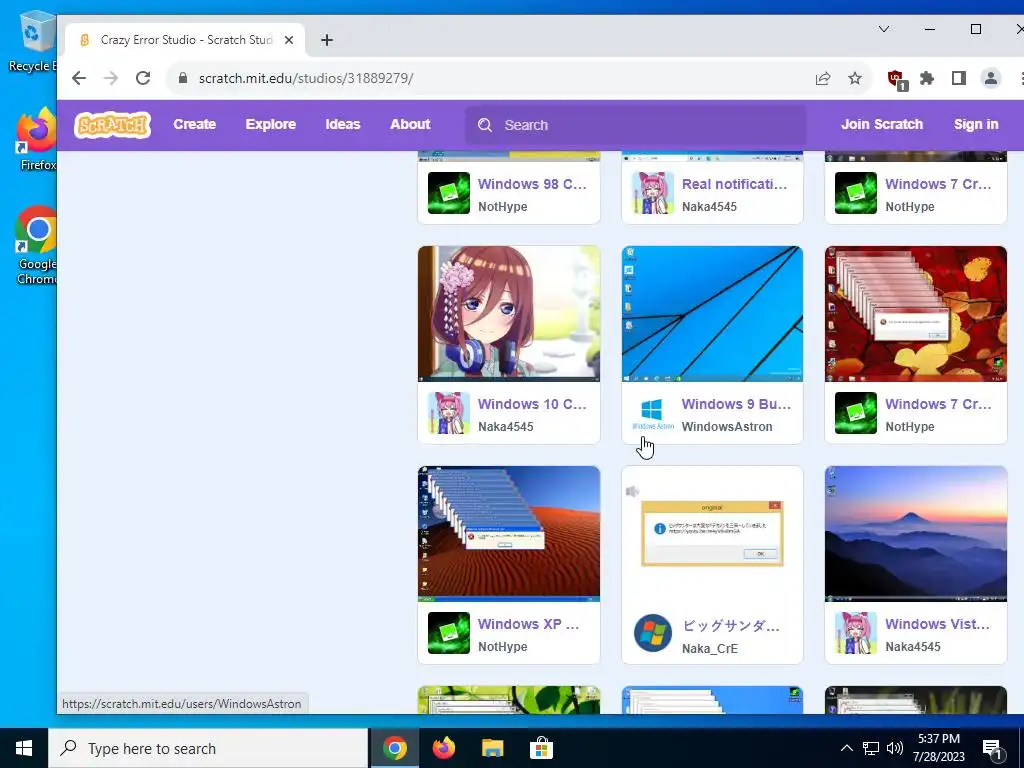Open a new browser tab
The width and height of the screenshot is (1024, 768).
(x=327, y=40)
